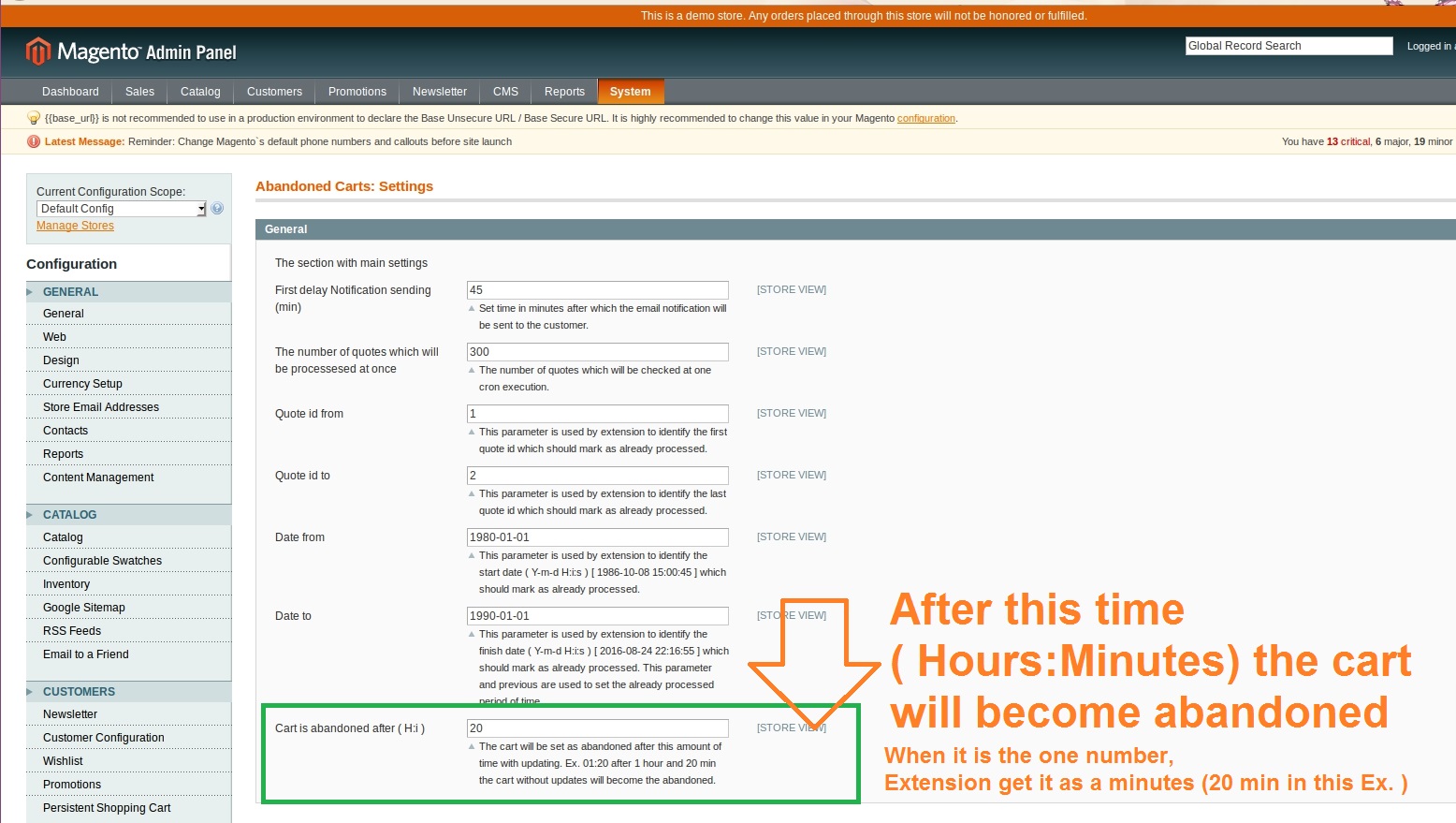1456x823 pixels.
Task: Open the System menu
Action: [631, 92]
